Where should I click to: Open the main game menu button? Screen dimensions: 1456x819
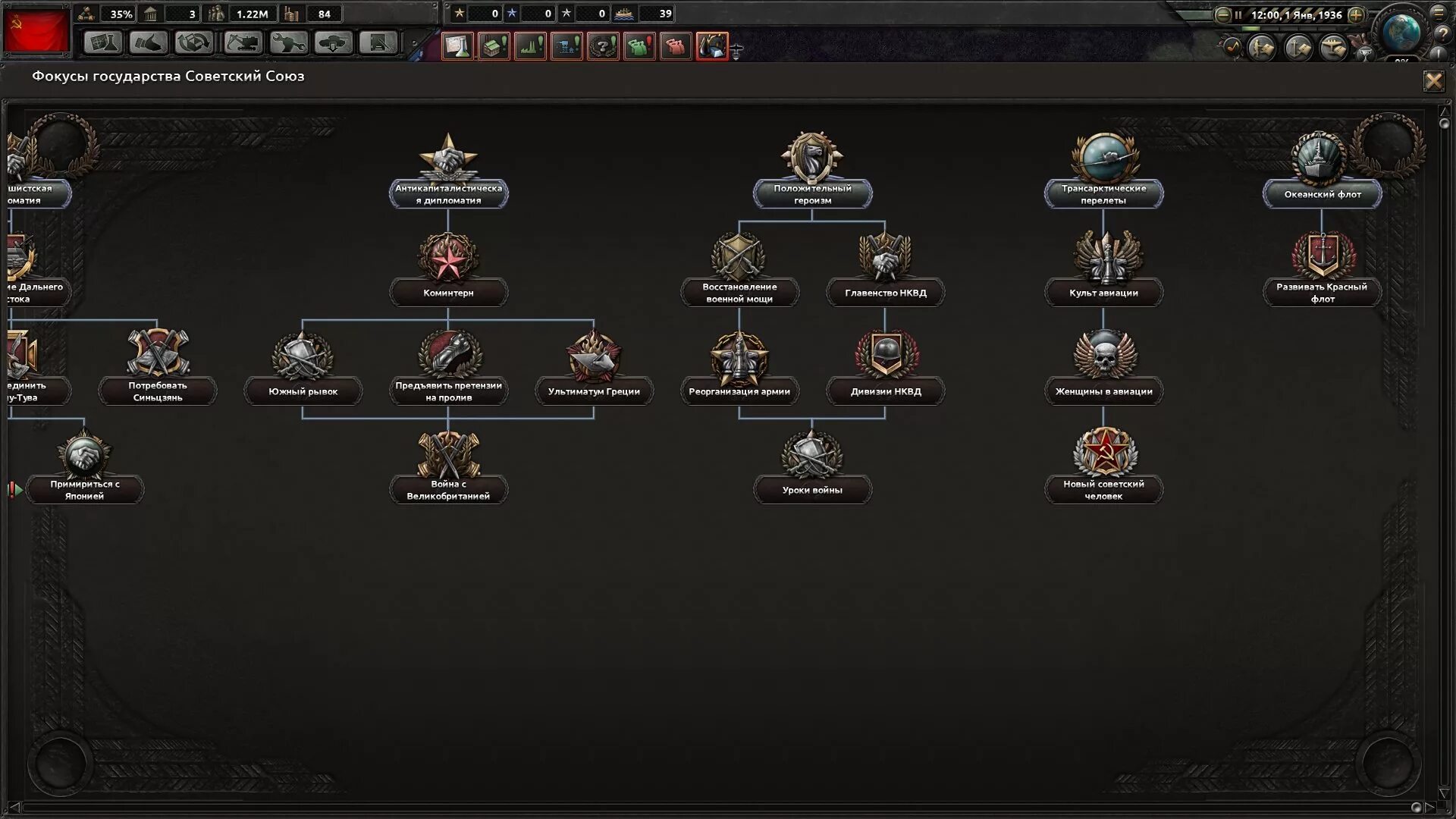point(1439,12)
